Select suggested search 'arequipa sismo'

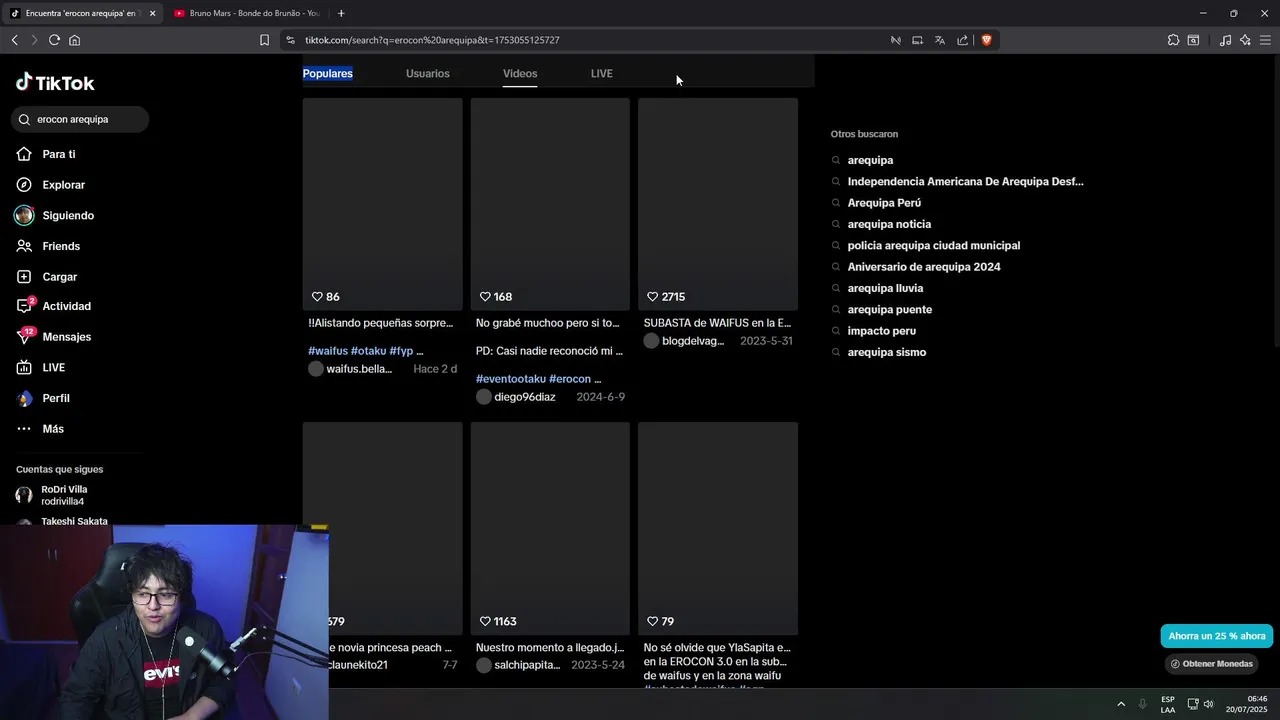tap(887, 352)
